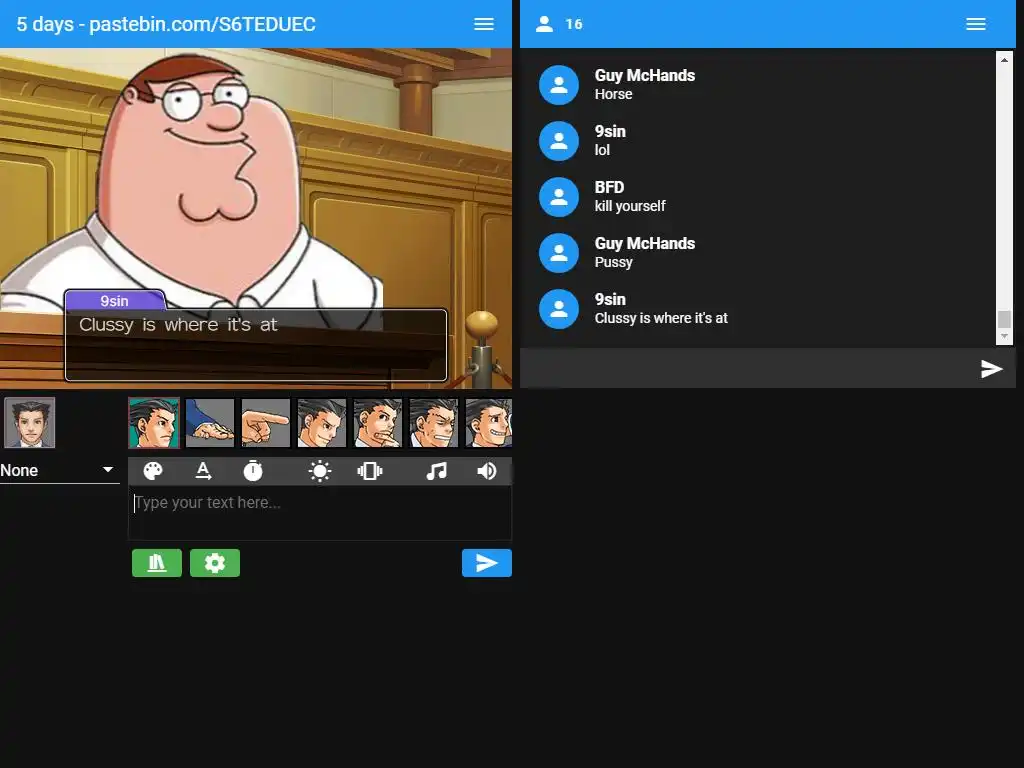Click 9sin avatar beside 'lol'
The height and width of the screenshot is (768, 1024).
(x=559, y=141)
